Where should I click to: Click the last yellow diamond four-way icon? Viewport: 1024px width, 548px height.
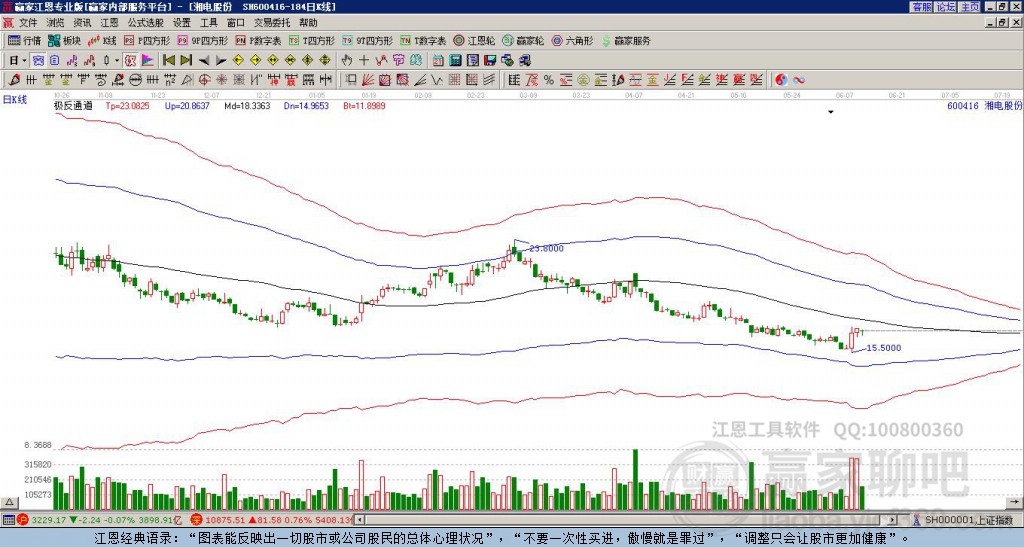point(325,61)
